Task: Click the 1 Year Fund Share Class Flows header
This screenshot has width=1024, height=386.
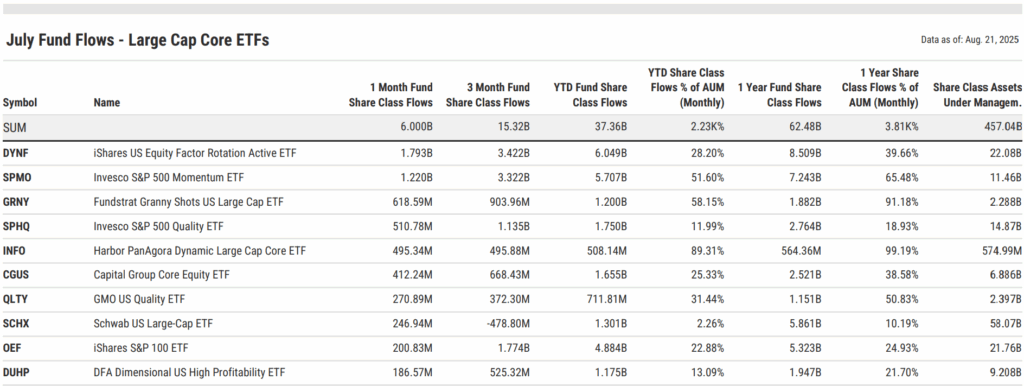Action: tap(780, 95)
